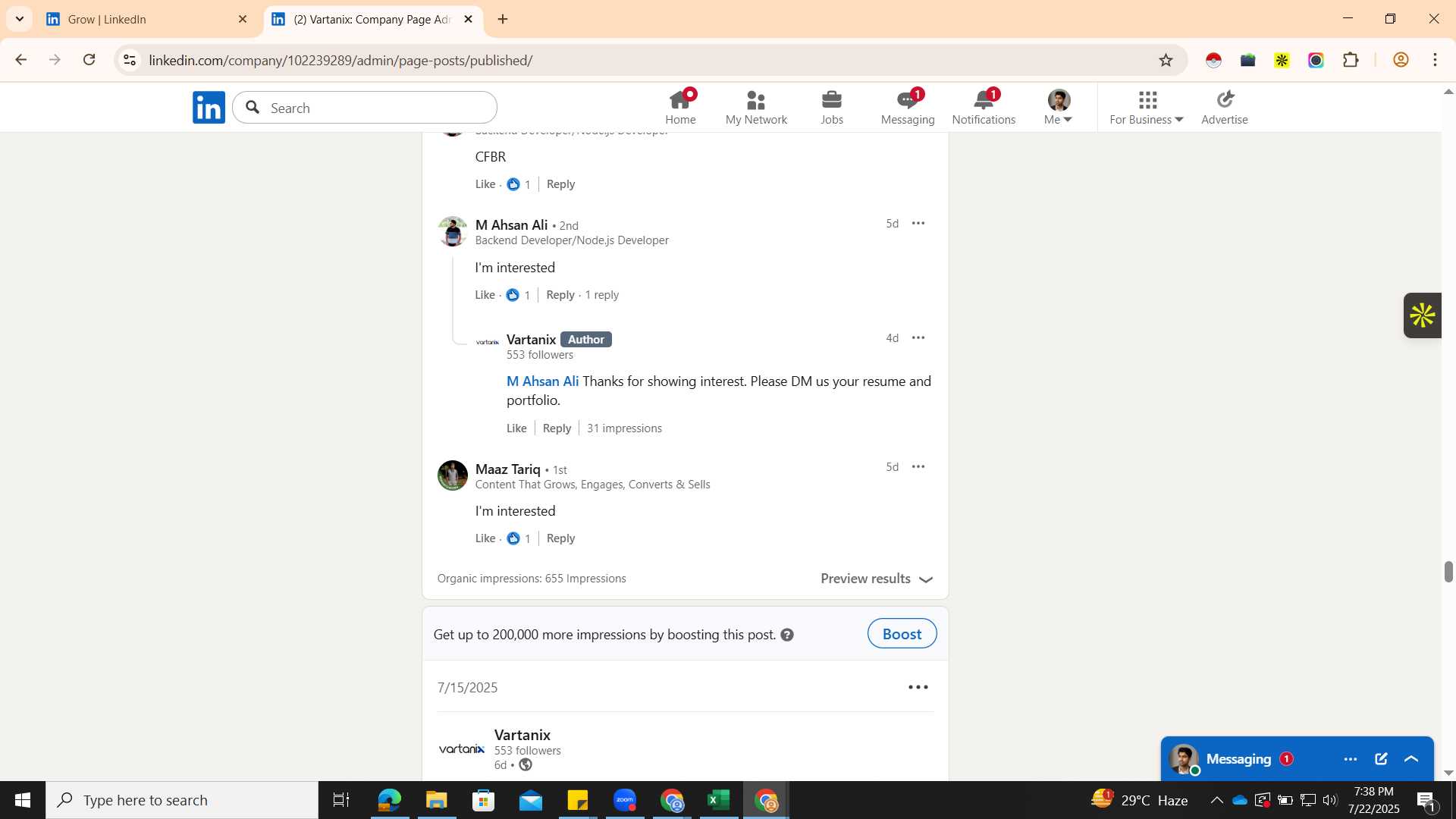Open options for M Ahsan Ali's comment
The height and width of the screenshot is (819, 1456).
click(918, 223)
